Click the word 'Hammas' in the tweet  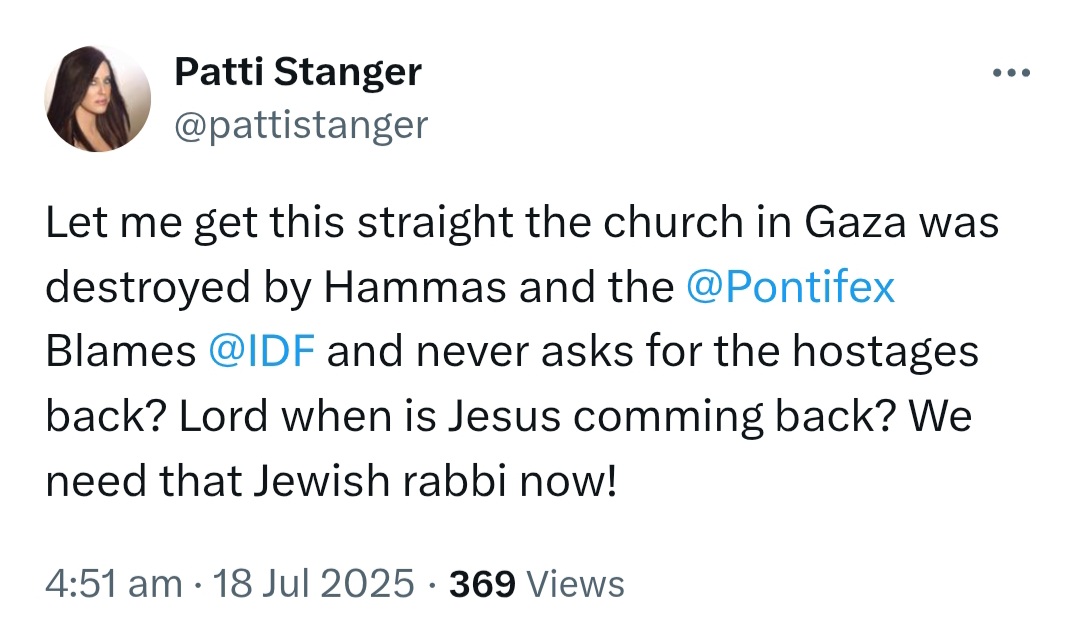(x=415, y=286)
